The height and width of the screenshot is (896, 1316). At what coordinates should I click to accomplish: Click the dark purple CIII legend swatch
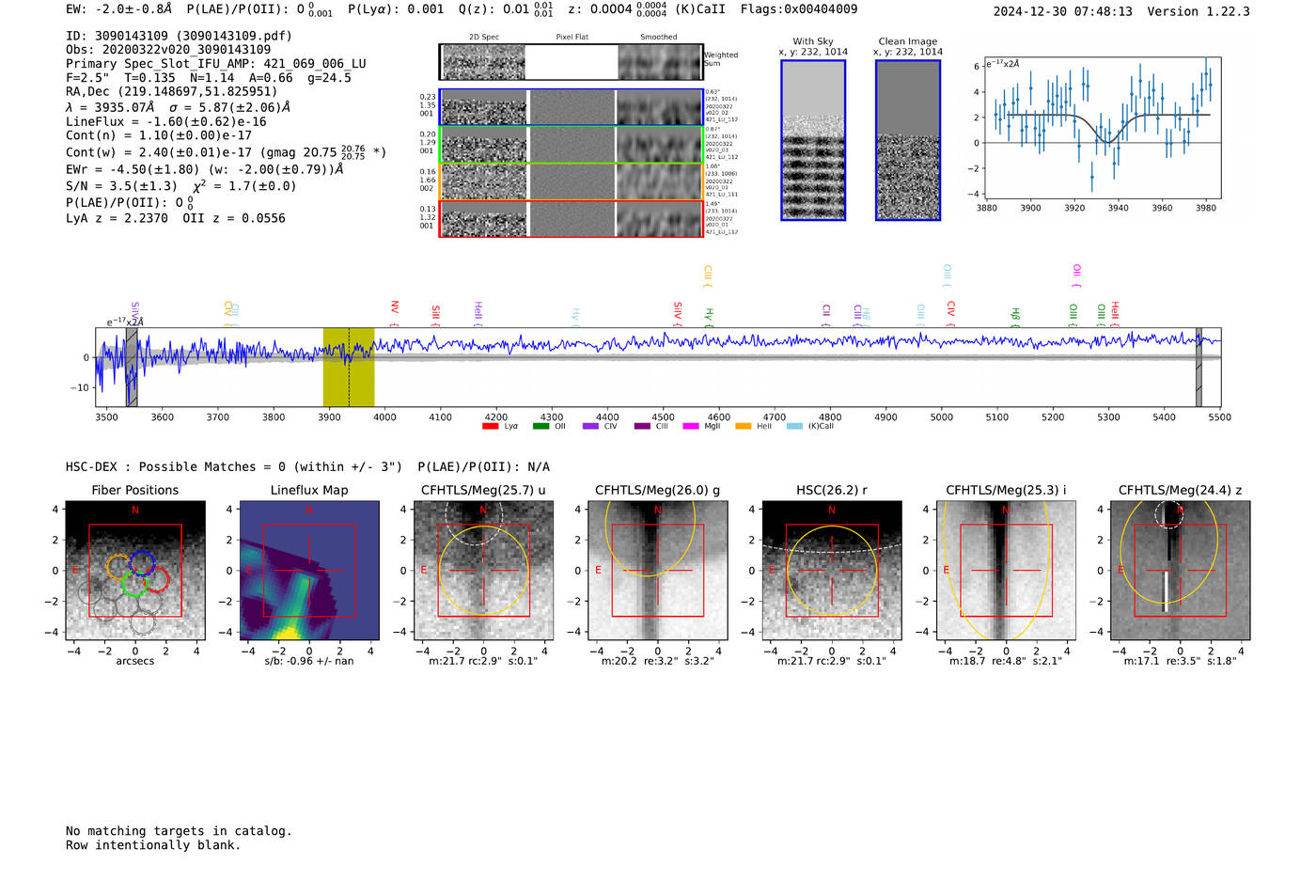pos(642,426)
